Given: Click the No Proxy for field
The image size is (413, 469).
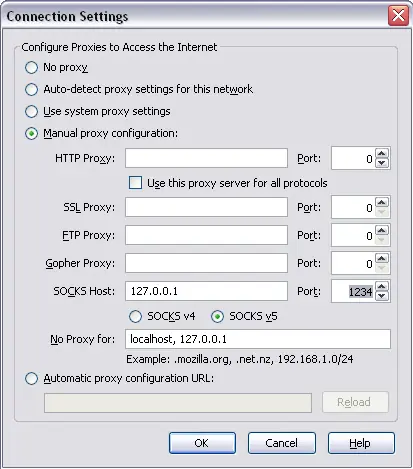Looking at the screenshot, I should click(x=258, y=339).
